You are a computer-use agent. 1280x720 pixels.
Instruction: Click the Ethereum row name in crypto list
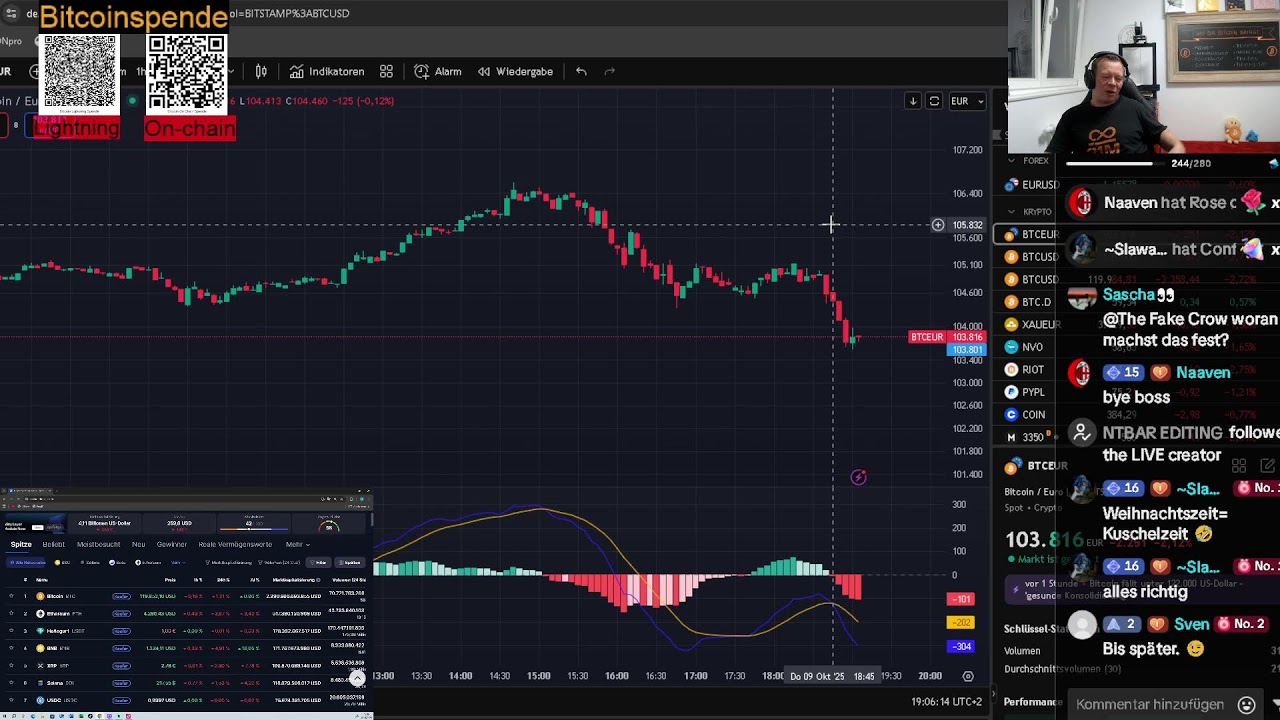click(57, 613)
